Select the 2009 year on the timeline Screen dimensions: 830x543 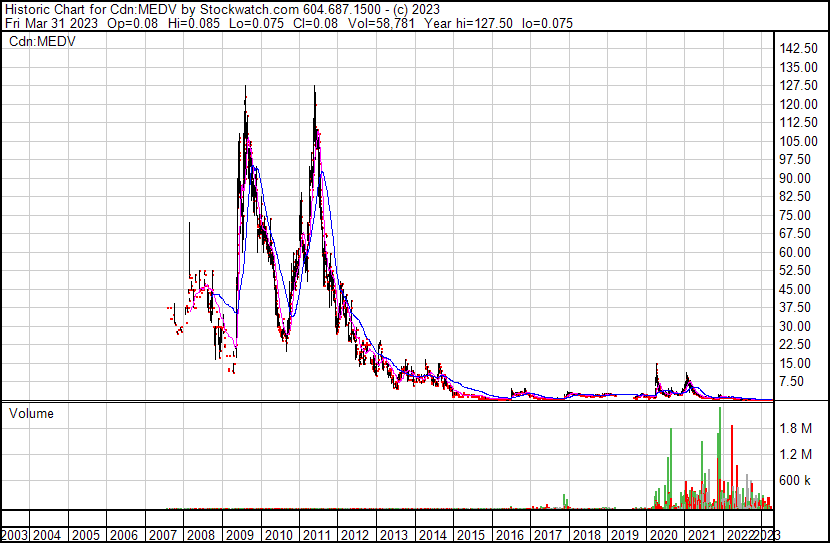point(238,534)
